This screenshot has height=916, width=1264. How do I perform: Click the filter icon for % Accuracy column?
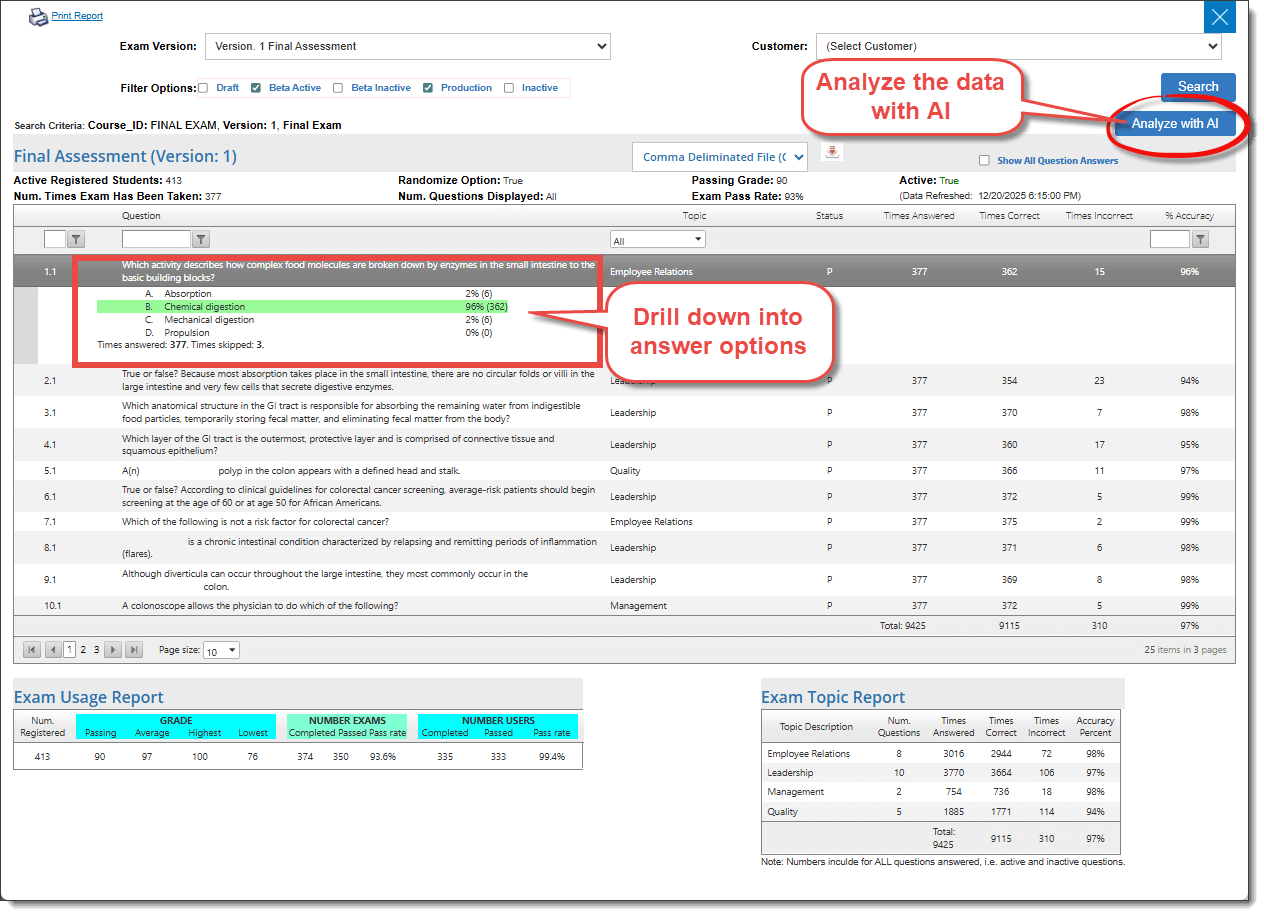(1200, 239)
